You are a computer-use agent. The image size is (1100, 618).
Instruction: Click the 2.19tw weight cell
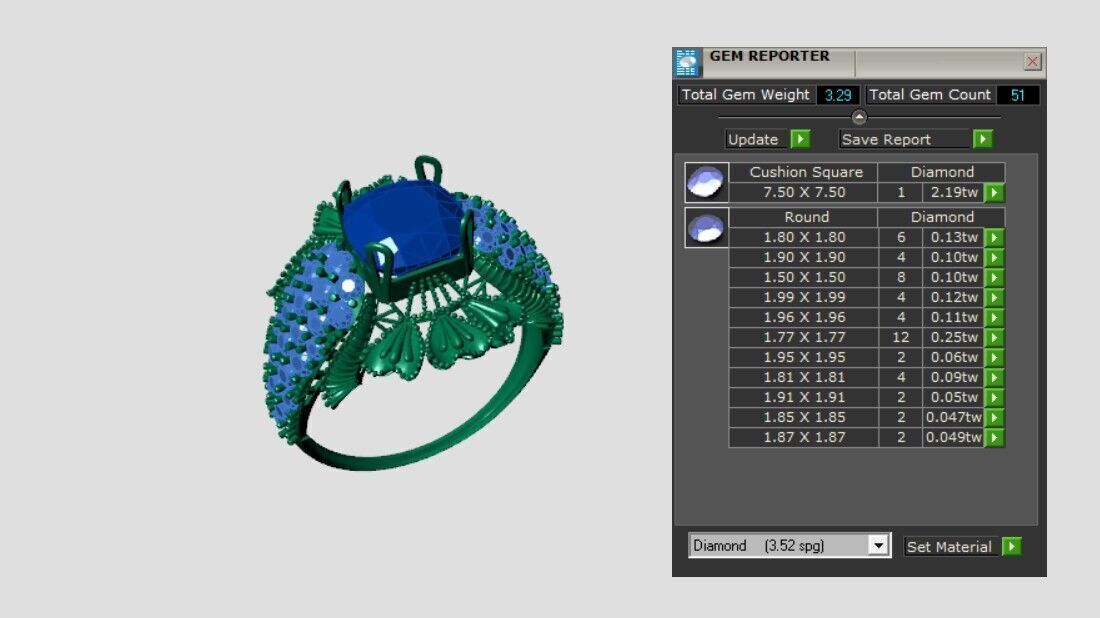pos(953,192)
